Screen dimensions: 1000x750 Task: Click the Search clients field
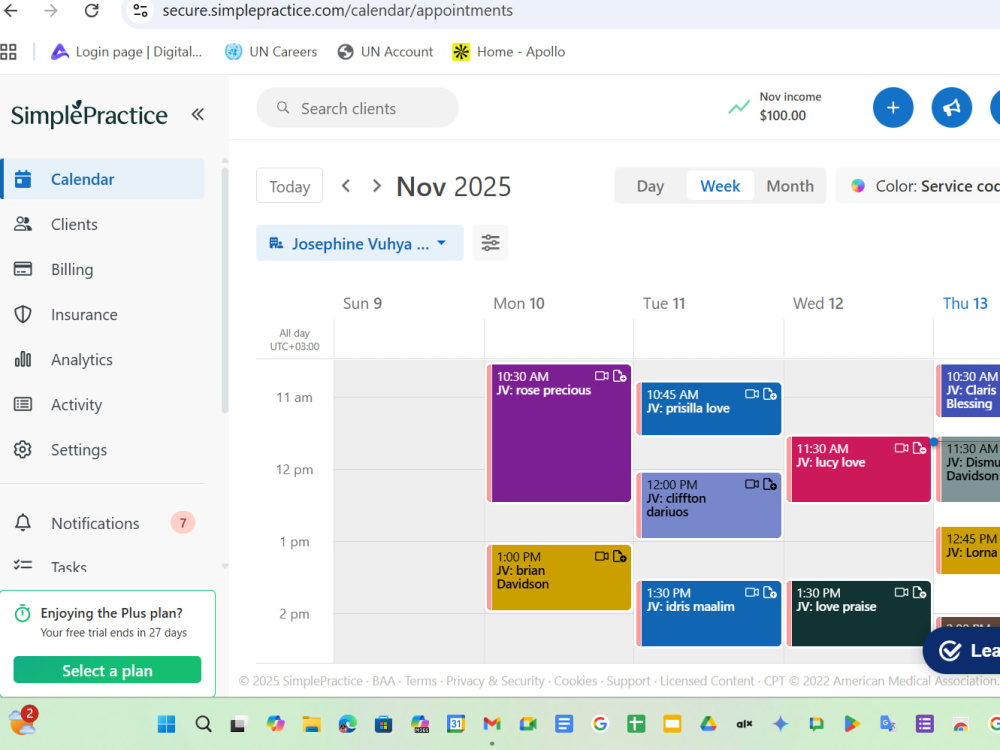coord(357,108)
